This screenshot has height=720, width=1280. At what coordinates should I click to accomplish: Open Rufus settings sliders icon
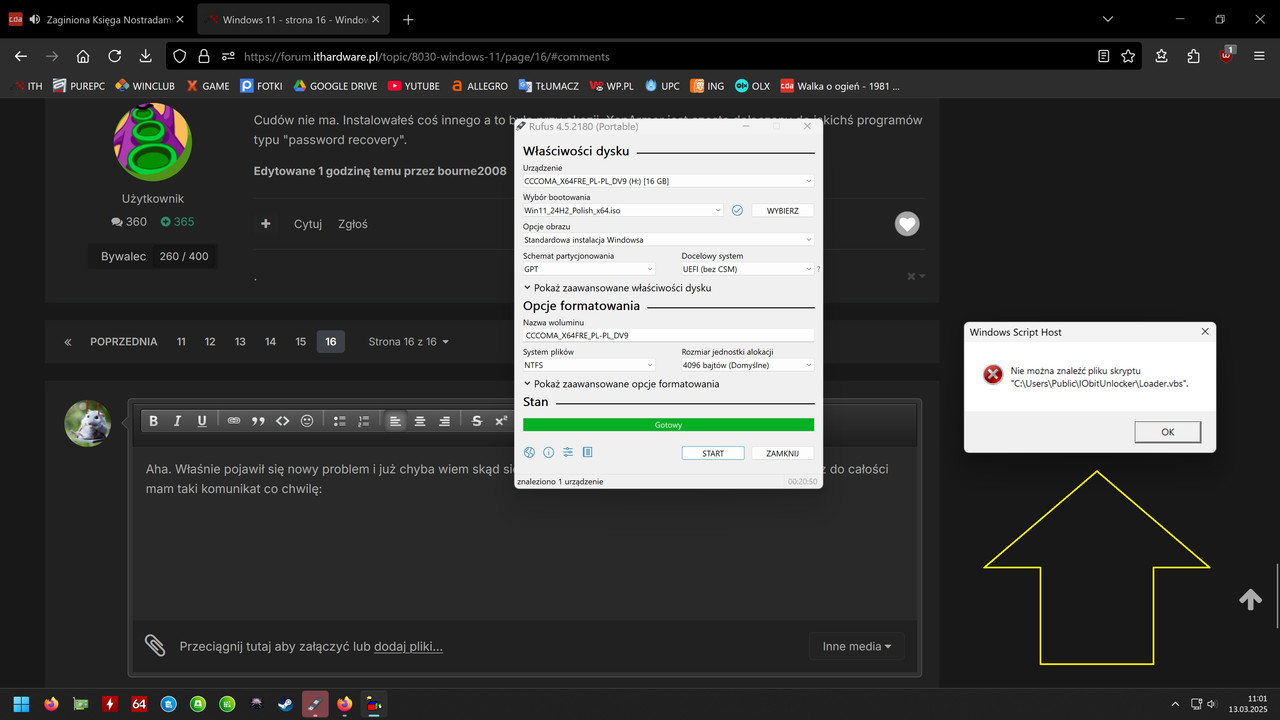pos(568,452)
